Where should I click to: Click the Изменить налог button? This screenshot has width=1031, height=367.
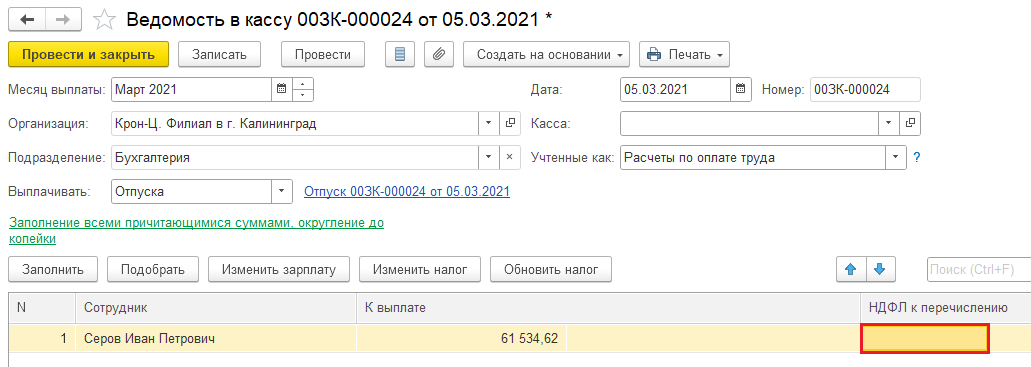click(x=420, y=269)
